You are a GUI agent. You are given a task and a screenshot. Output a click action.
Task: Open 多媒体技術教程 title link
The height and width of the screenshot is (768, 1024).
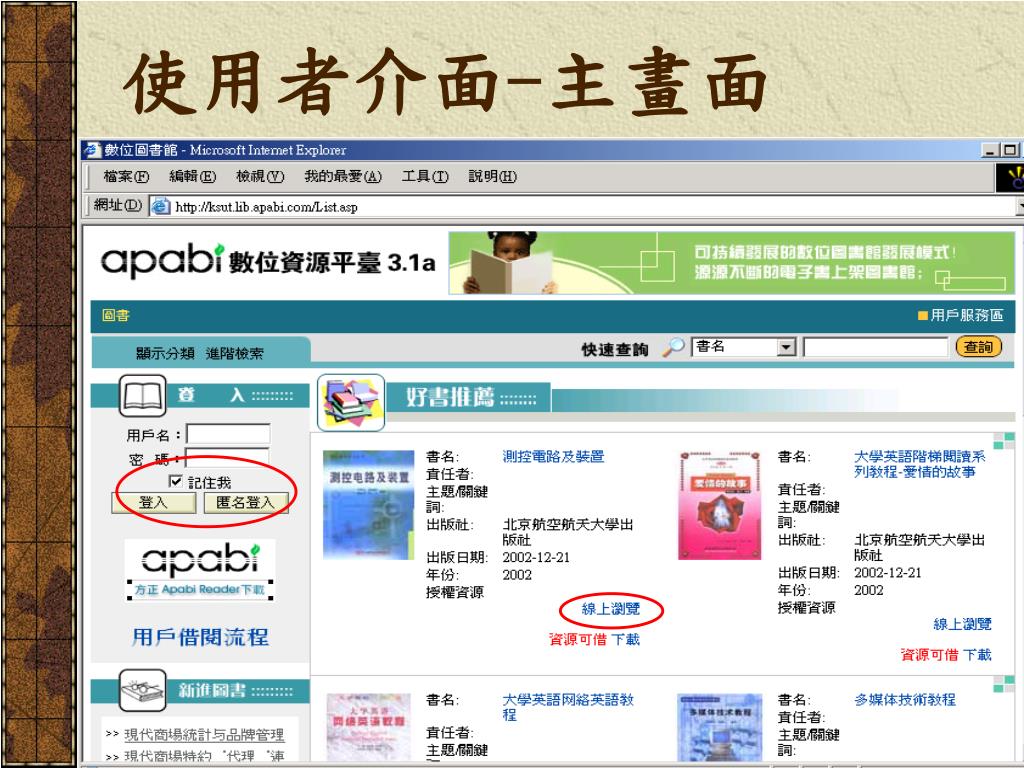[x=904, y=700]
